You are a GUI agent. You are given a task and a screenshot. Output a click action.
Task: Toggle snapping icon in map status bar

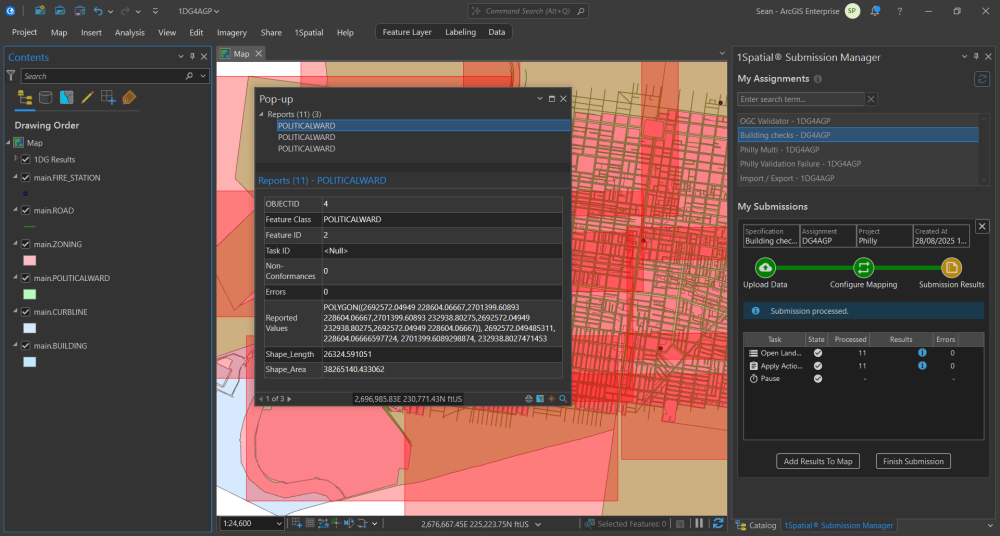297,523
